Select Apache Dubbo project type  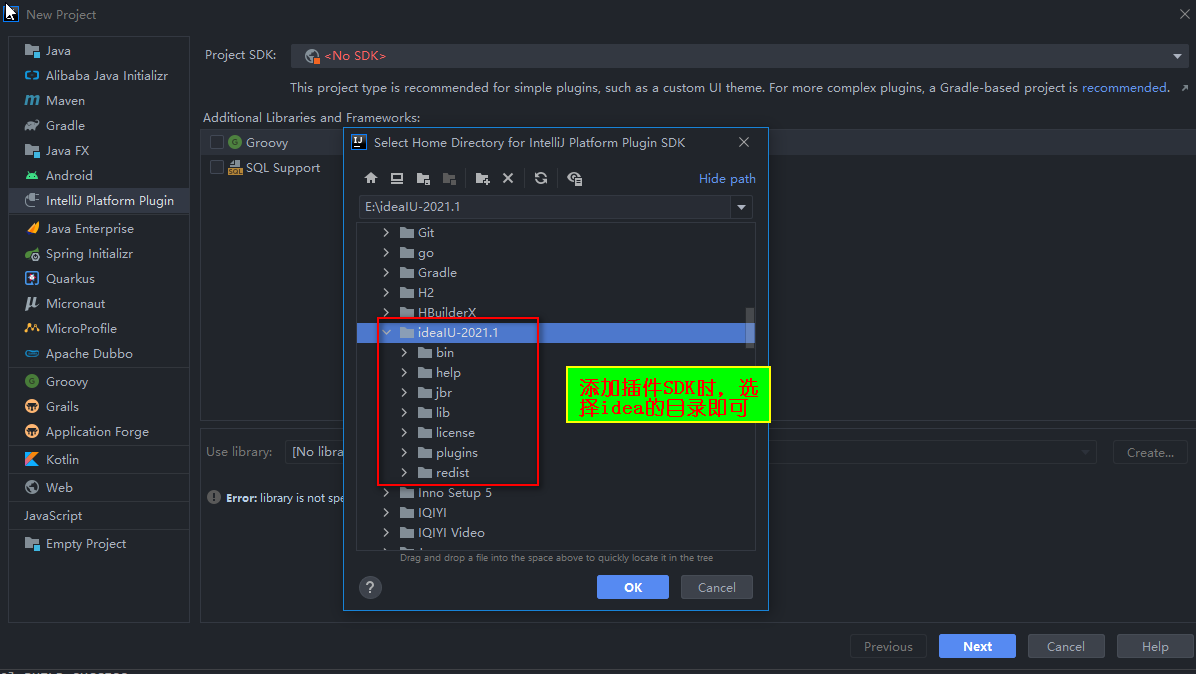pos(99,354)
